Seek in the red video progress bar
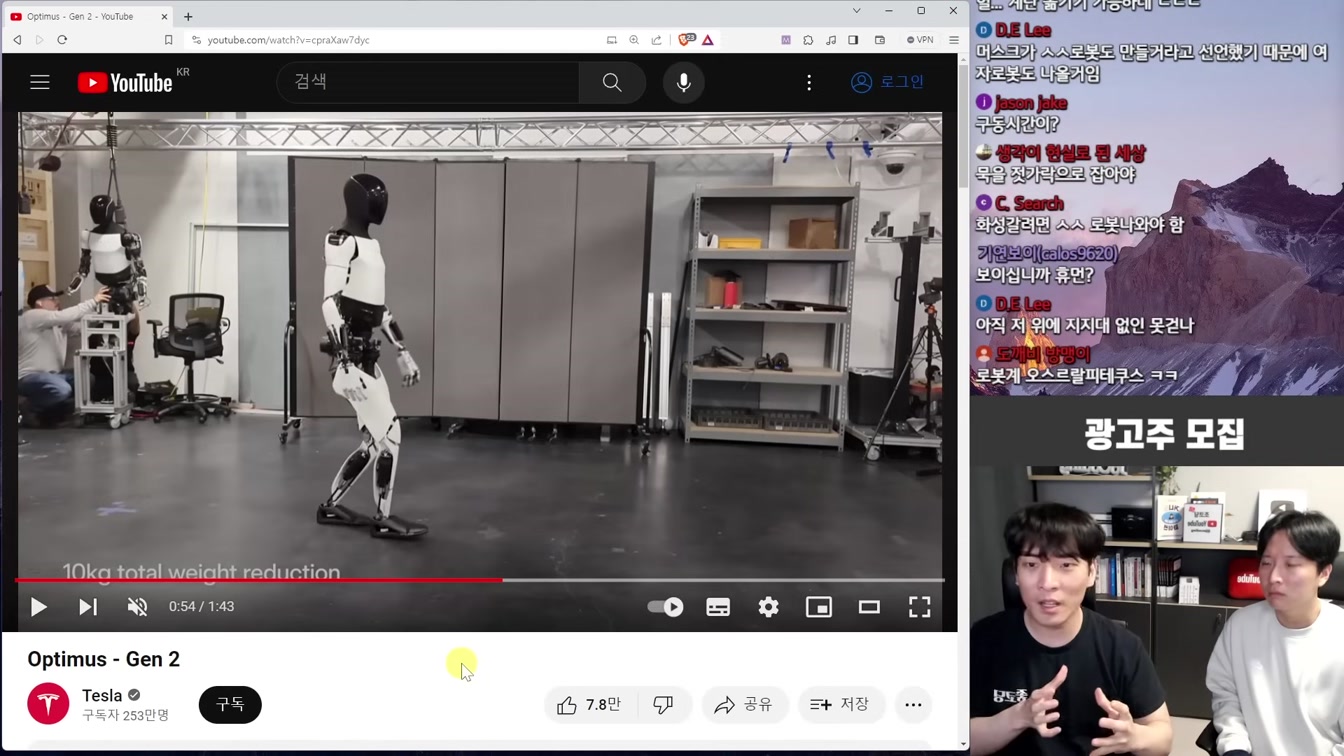1344x756 pixels. point(480,580)
